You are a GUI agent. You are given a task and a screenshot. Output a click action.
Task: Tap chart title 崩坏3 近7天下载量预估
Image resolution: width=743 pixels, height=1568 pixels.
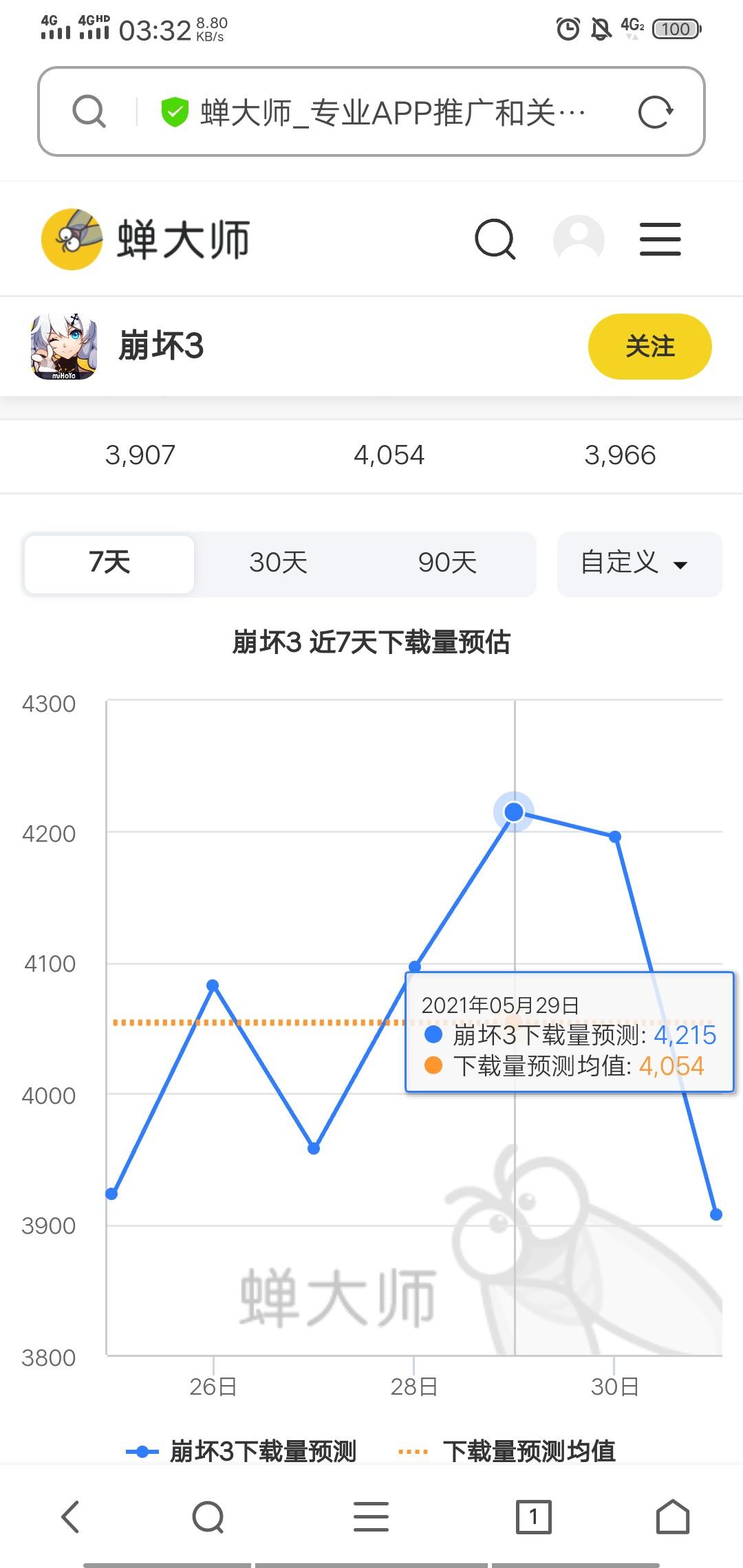tap(371, 642)
